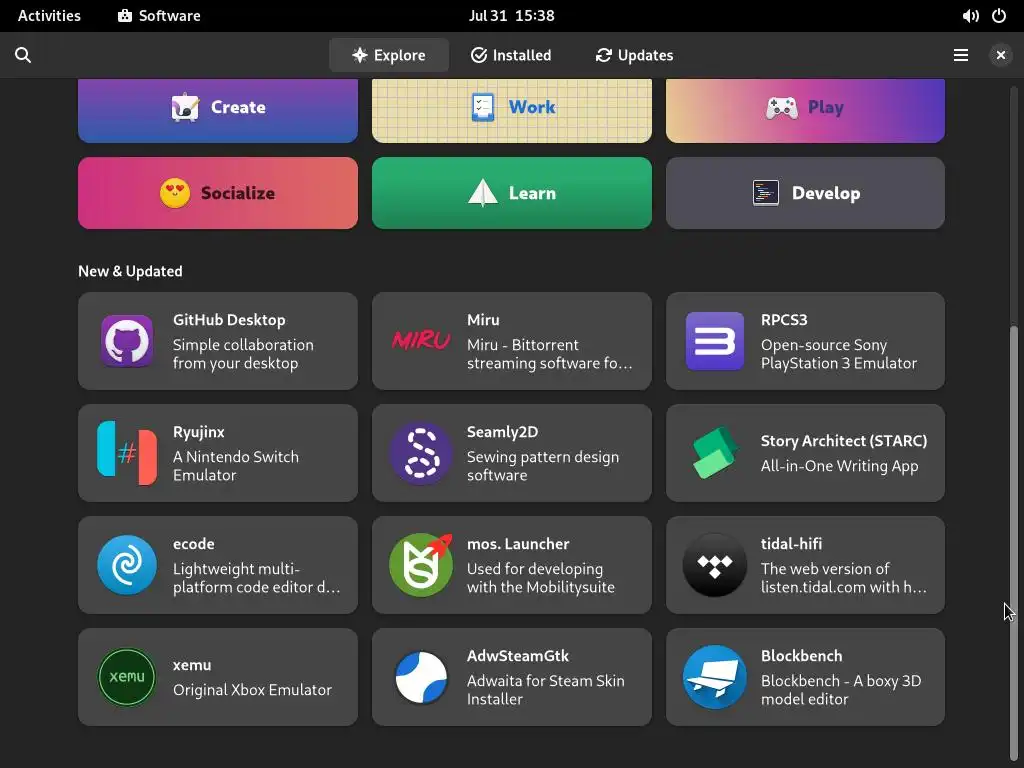This screenshot has width=1024, height=768.
Task: Click the 'AdwSteamGtk' title text
Action: (x=517, y=656)
